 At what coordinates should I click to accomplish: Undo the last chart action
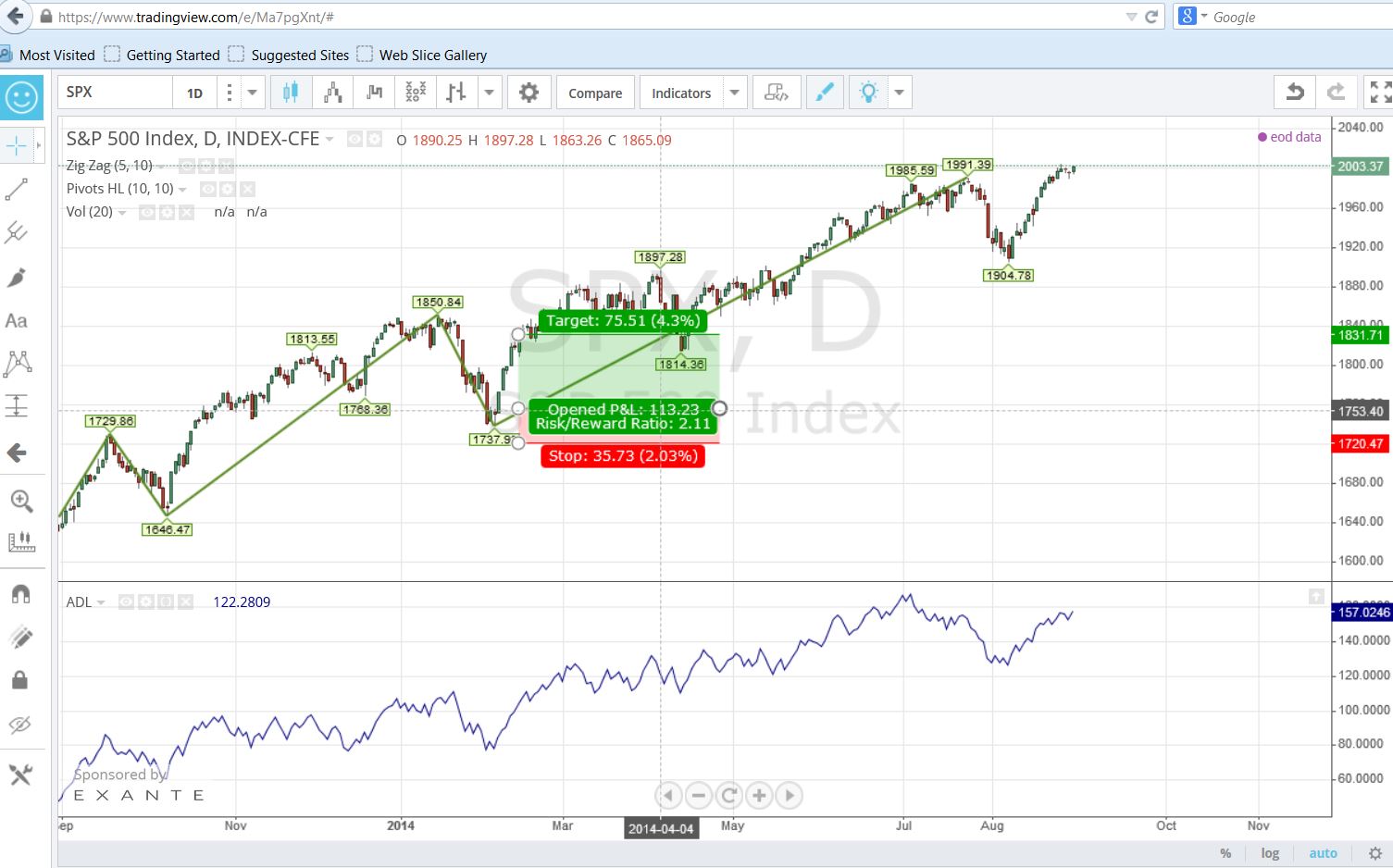(x=1296, y=93)
